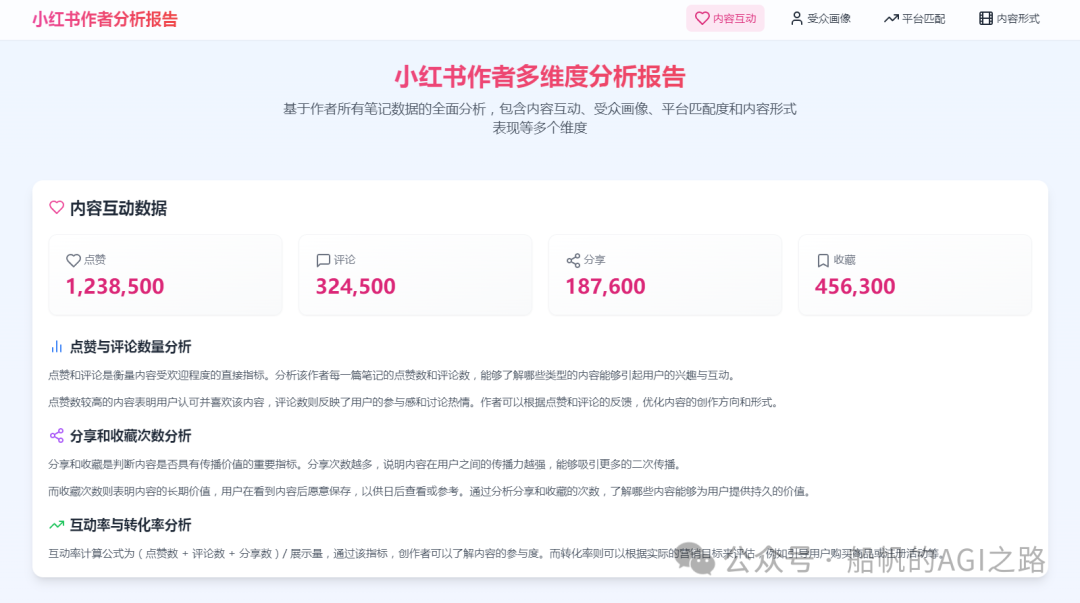Screen dimensions: 1080x603
Task: Click the paragraph starting 互动率计算公式为
Action: pyautogui.click(x=496, y=553)
